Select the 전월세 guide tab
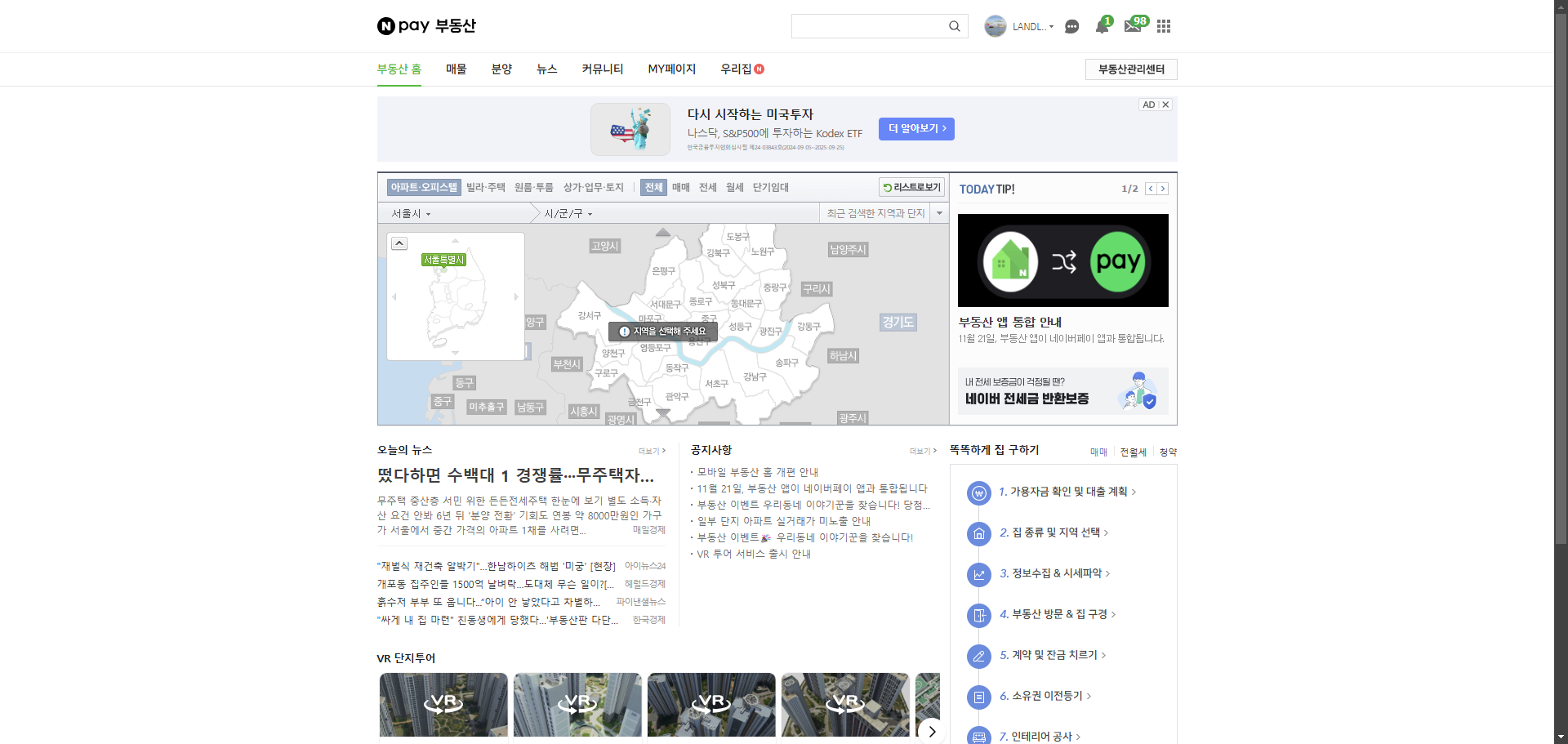Screen dimensions: 1568x744 pos(1133,452)
